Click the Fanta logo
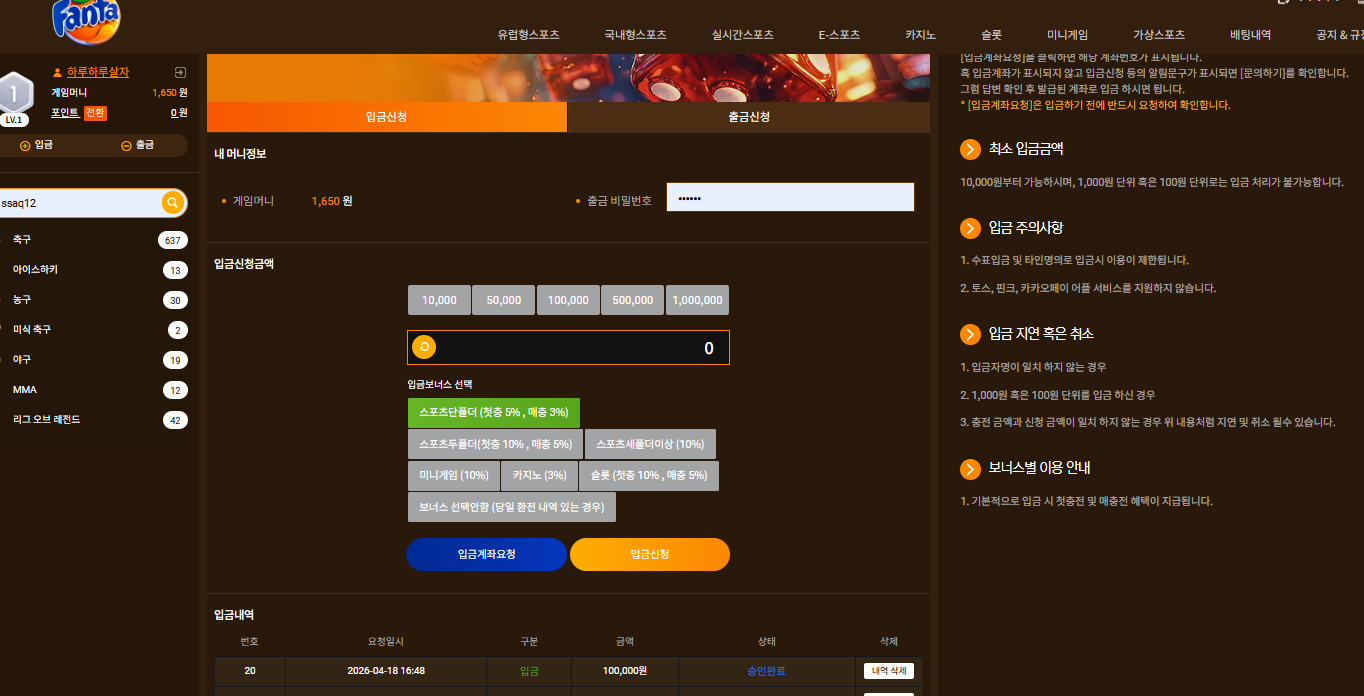 pyautogui.click(x=86, y=20)
